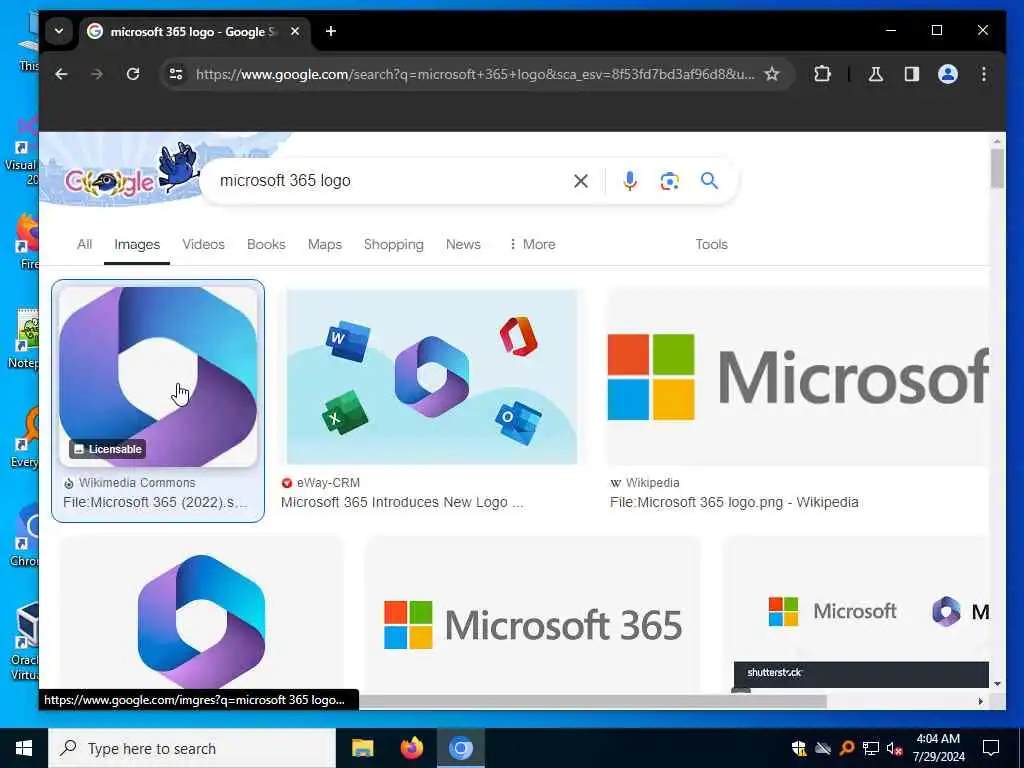The width and height of the screenshot is (1024, 768).
Task: Open File:Microsoft 365 logo.png - Wikipedia link
Action: click(734, 502)
